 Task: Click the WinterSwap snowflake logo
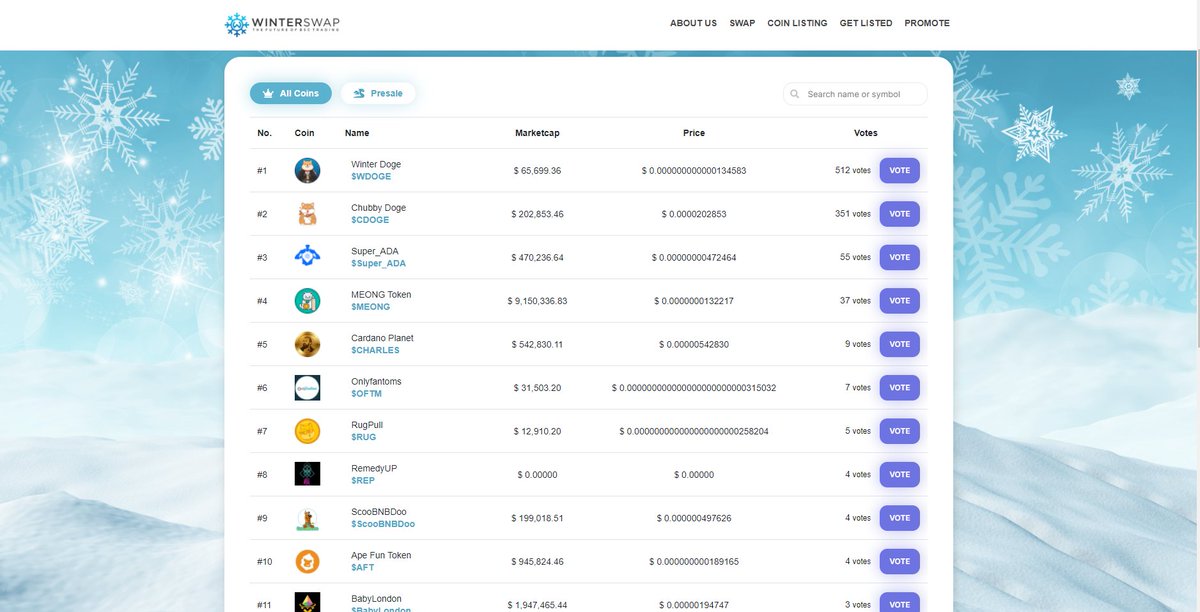(235, 23)
